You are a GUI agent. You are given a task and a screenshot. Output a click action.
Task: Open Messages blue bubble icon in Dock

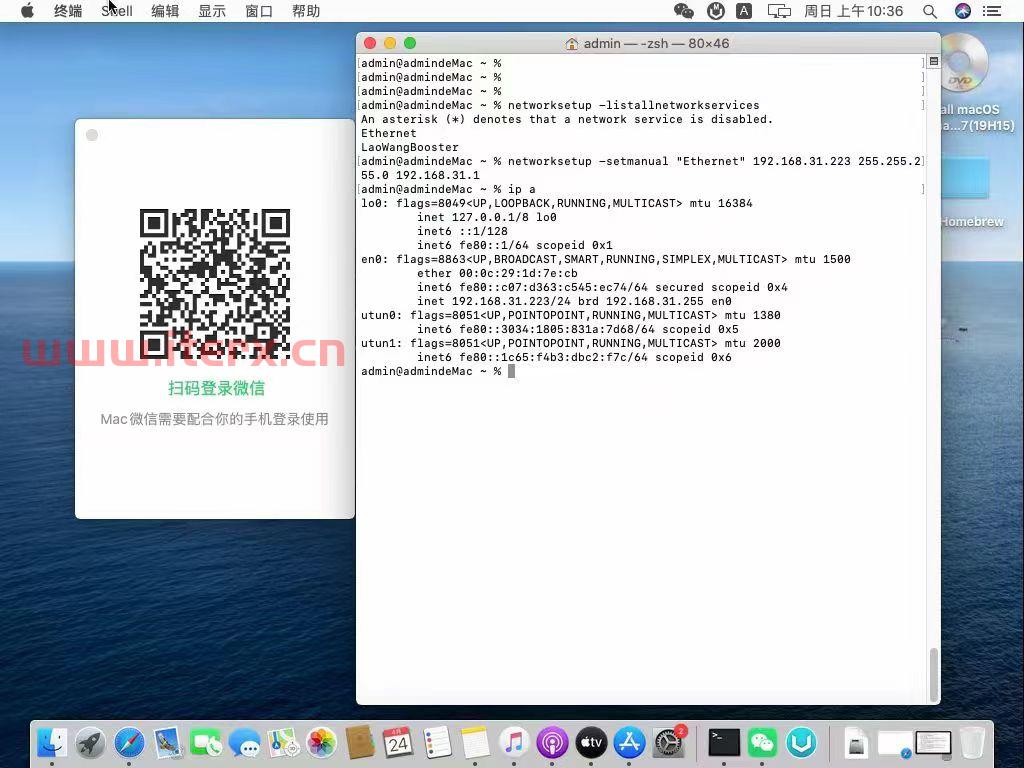coord(245,743)
